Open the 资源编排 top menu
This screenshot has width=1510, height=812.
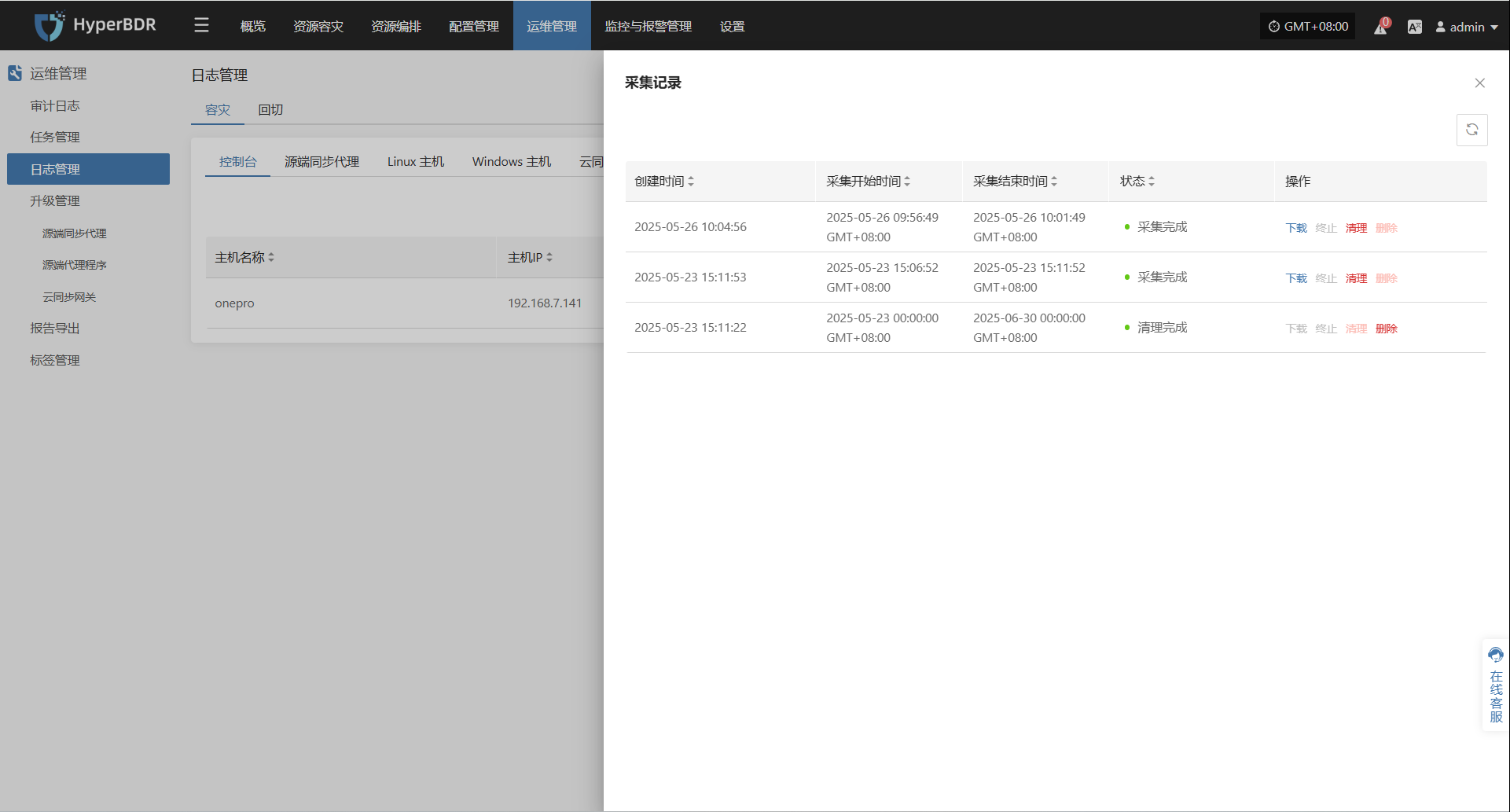(396, 26)
